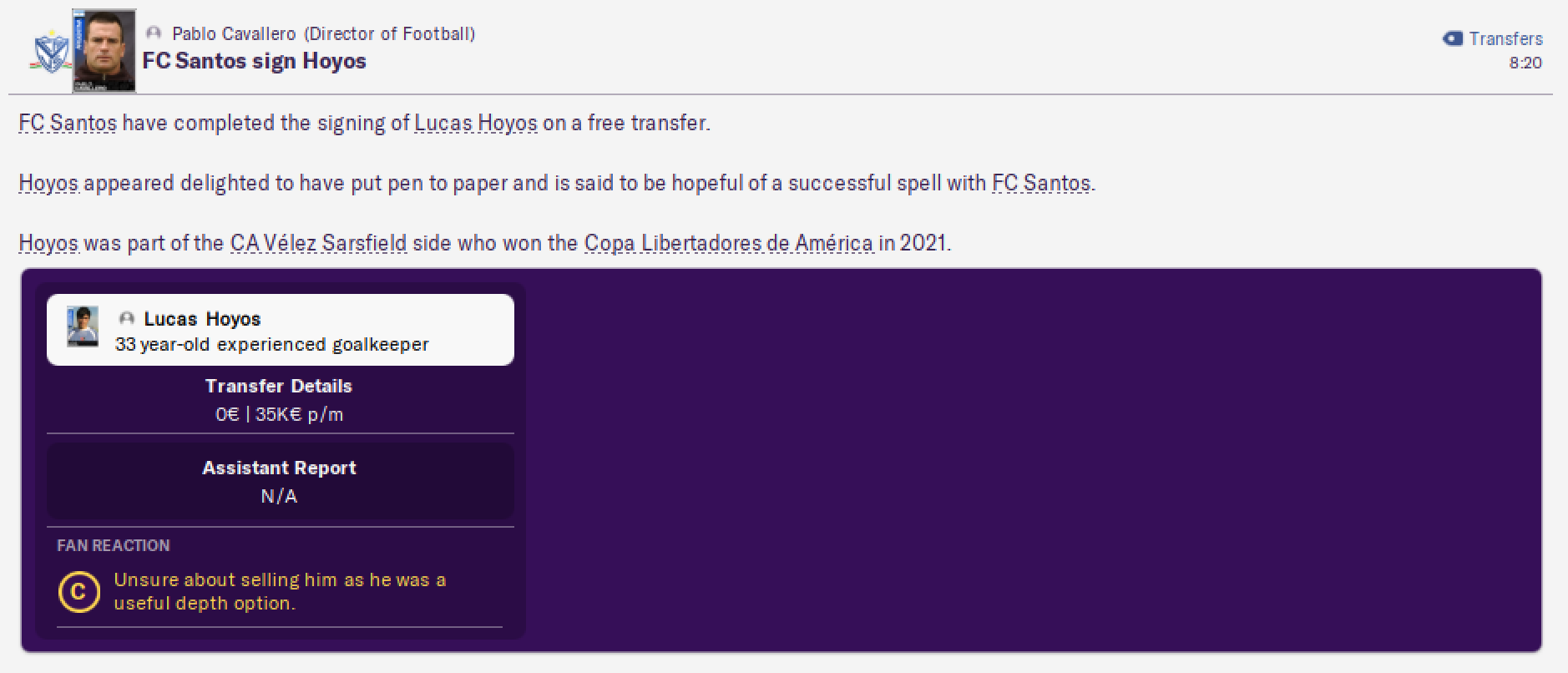This screenshot has width=1568, height=673.
Task: Open Pablo Cavallero's portrait photo
Action: tap(104, 51)
